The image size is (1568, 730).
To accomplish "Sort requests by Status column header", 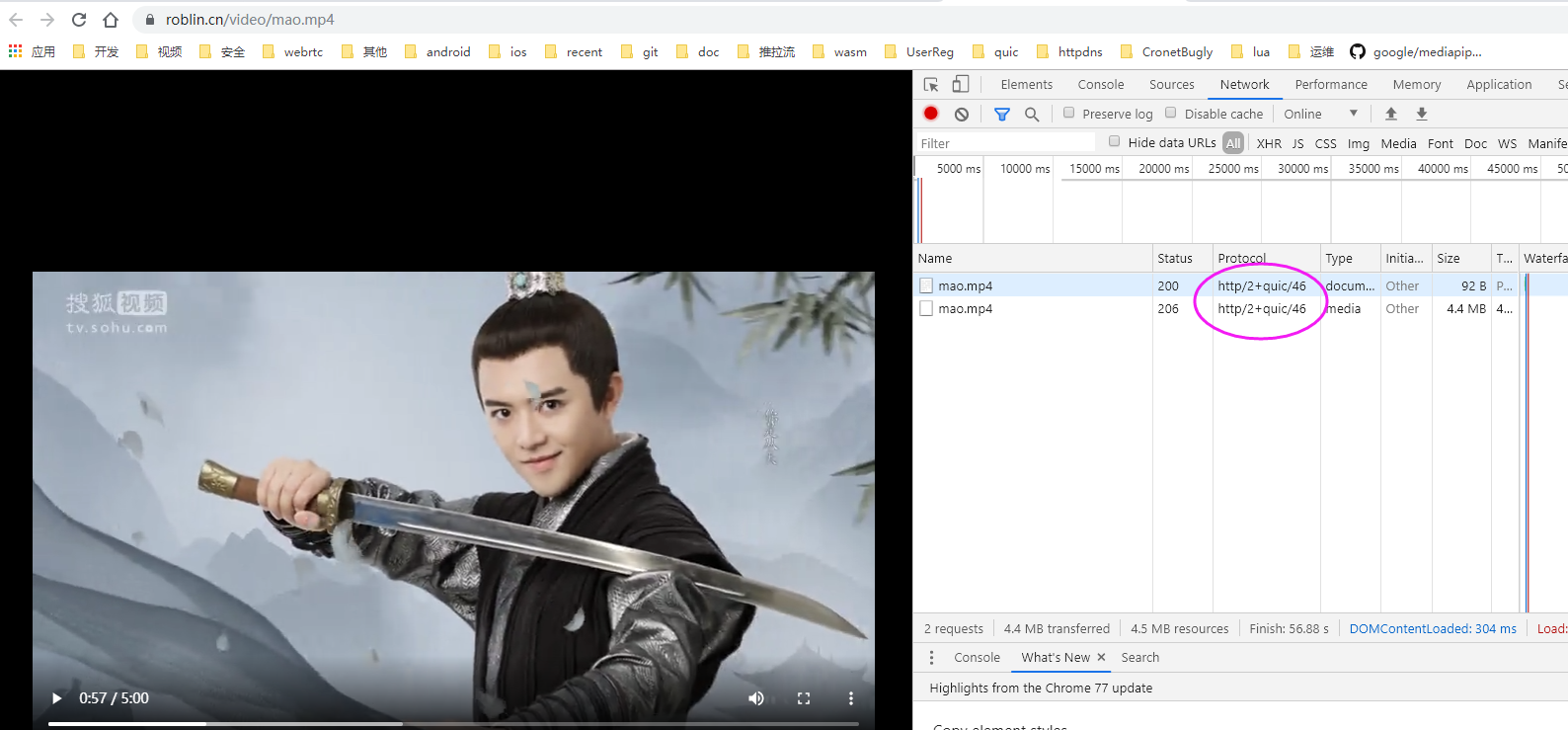I will click(1183, 258).
